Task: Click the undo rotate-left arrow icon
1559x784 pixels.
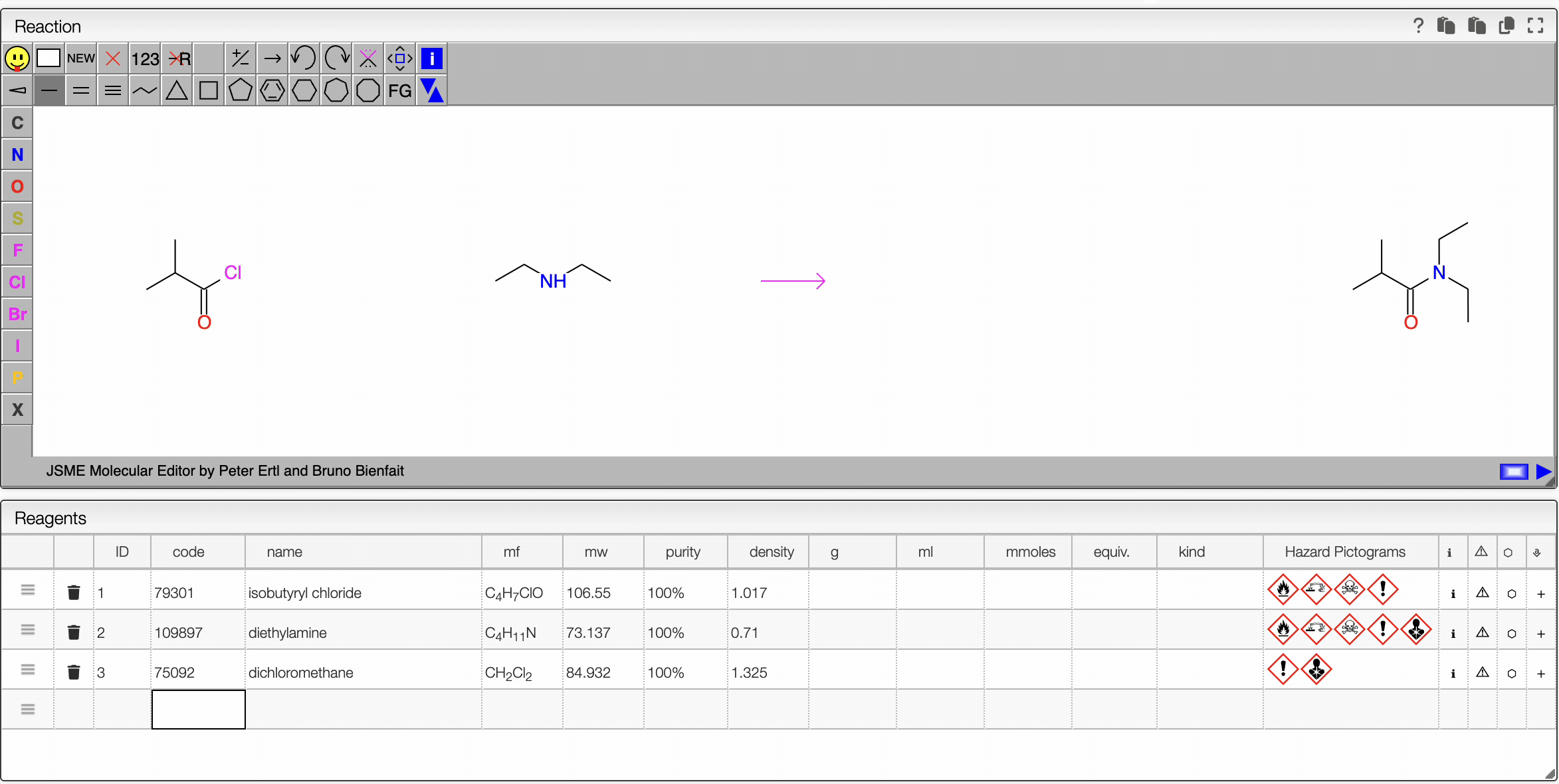Action: (304, 58)
